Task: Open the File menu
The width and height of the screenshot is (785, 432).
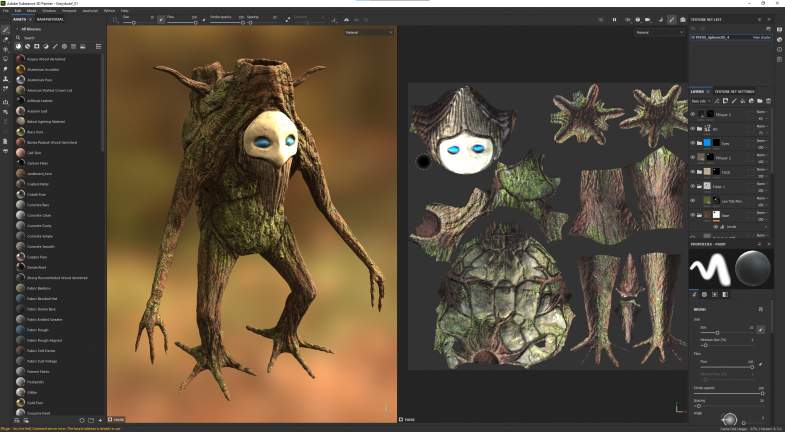Action: (x=6, y=11)
